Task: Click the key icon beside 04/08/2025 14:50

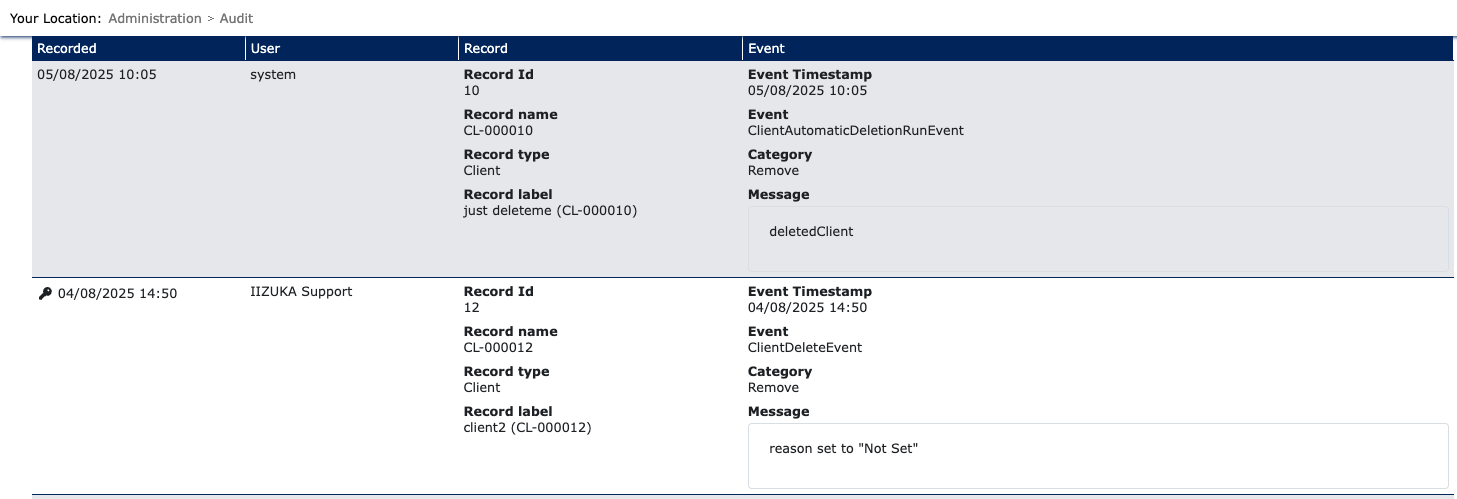Action: (44, 293)
